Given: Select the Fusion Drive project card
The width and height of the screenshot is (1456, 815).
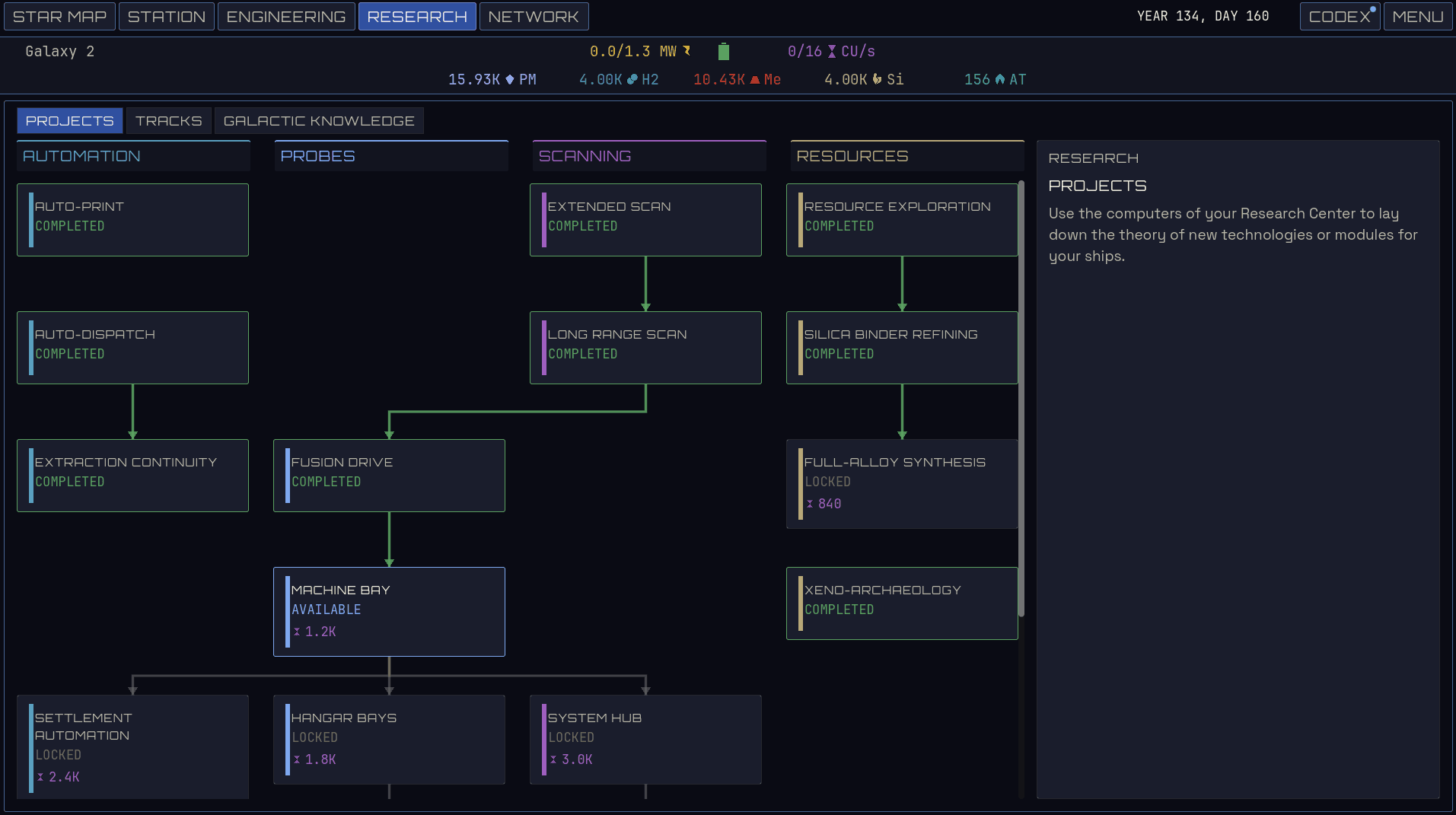Looking at the screenshot, I should (x=389, y=476).
